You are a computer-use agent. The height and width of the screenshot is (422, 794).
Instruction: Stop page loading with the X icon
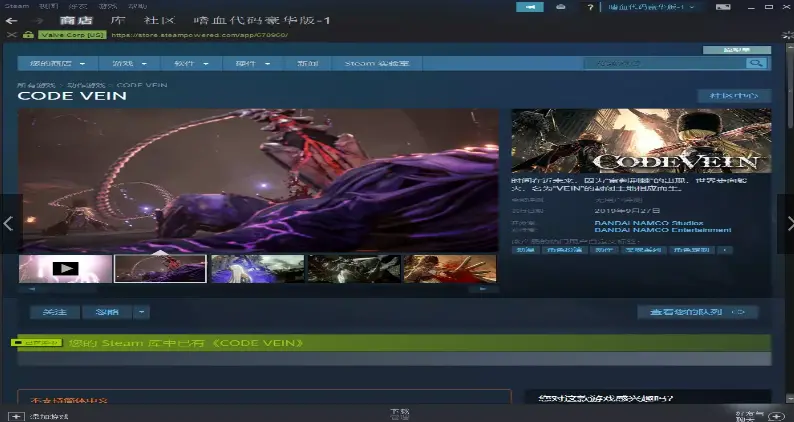(12, 35)
